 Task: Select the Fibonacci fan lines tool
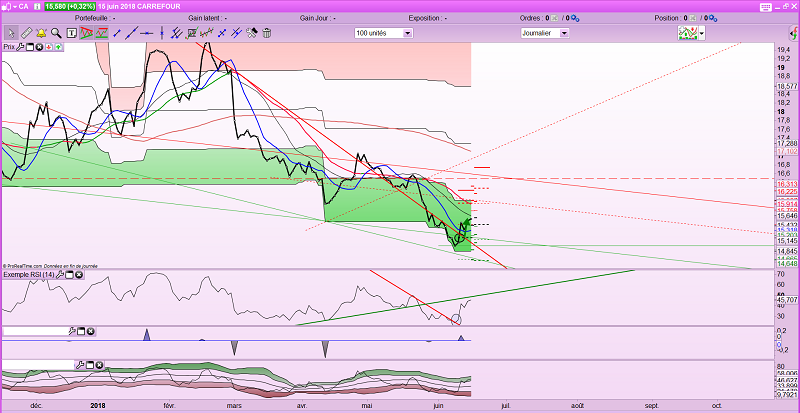click(236, 33)
